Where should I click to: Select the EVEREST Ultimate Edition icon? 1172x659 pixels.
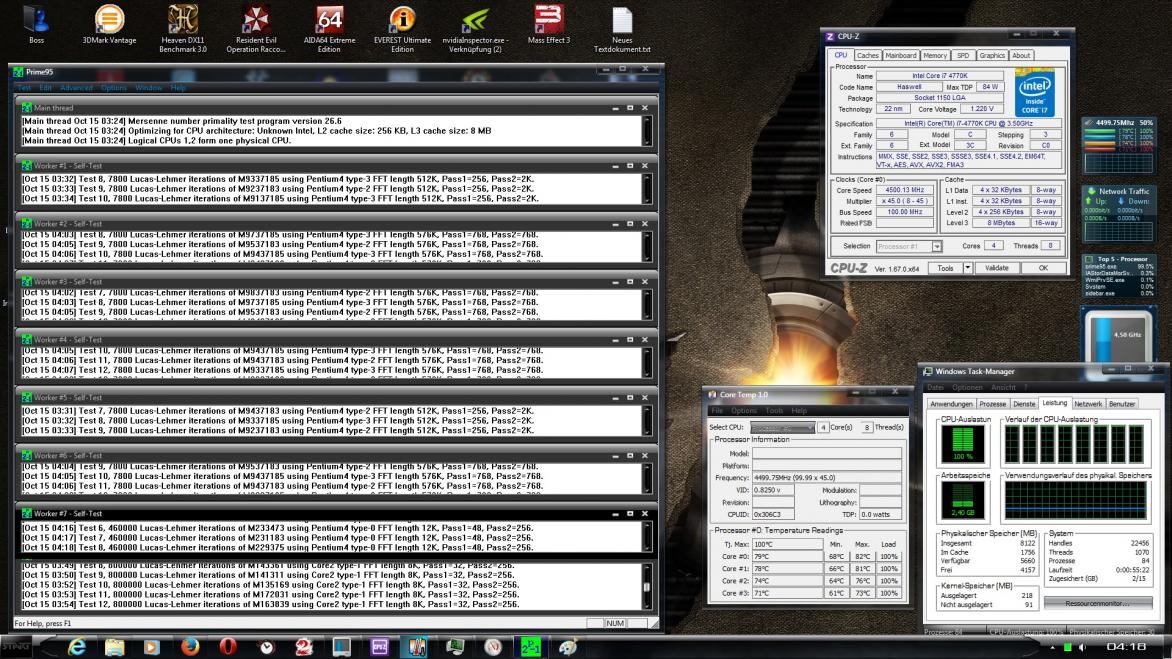point(402,29)
